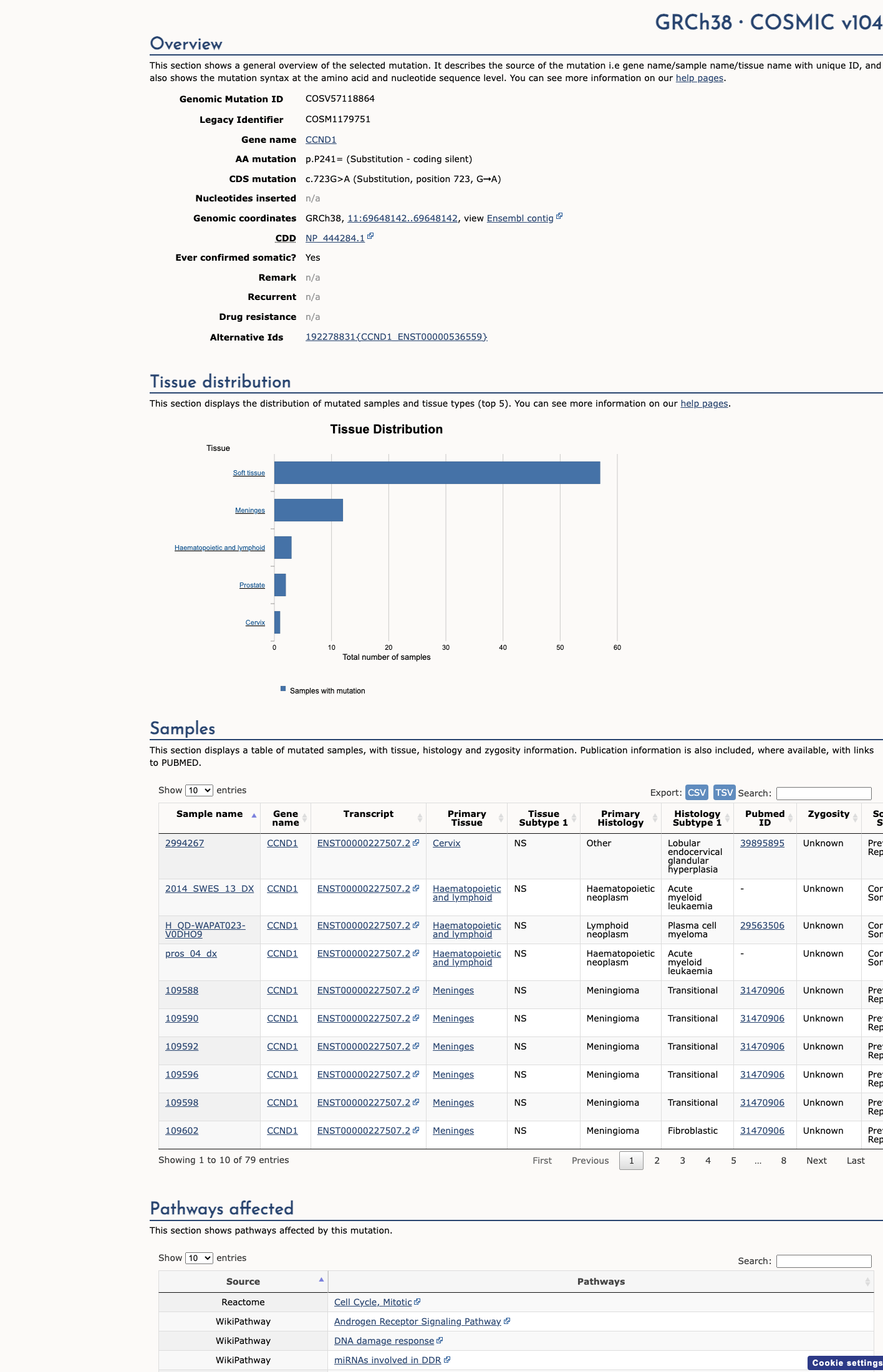Screen dimensions: 883x1372
Task: Click external icon on transcript in row pros_04_dx
Action: pyautogui.click(x=416, y=952)
